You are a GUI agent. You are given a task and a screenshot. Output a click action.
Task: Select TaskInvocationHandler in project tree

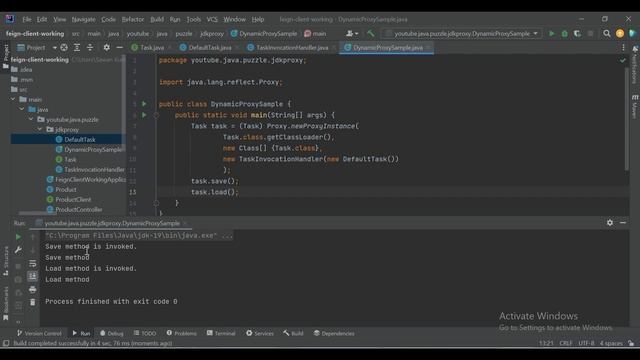point(94,169)
